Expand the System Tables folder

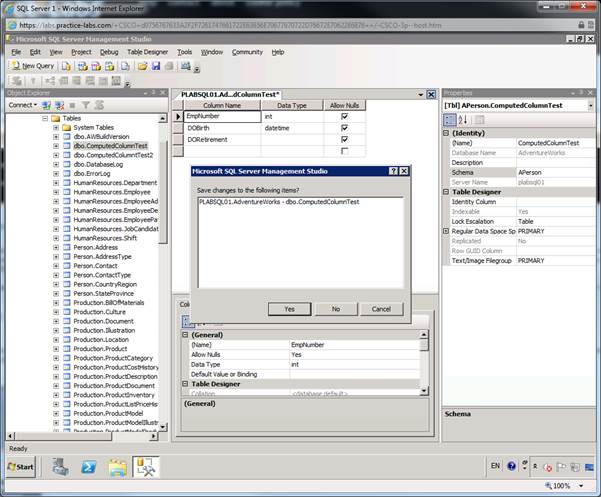56,128
